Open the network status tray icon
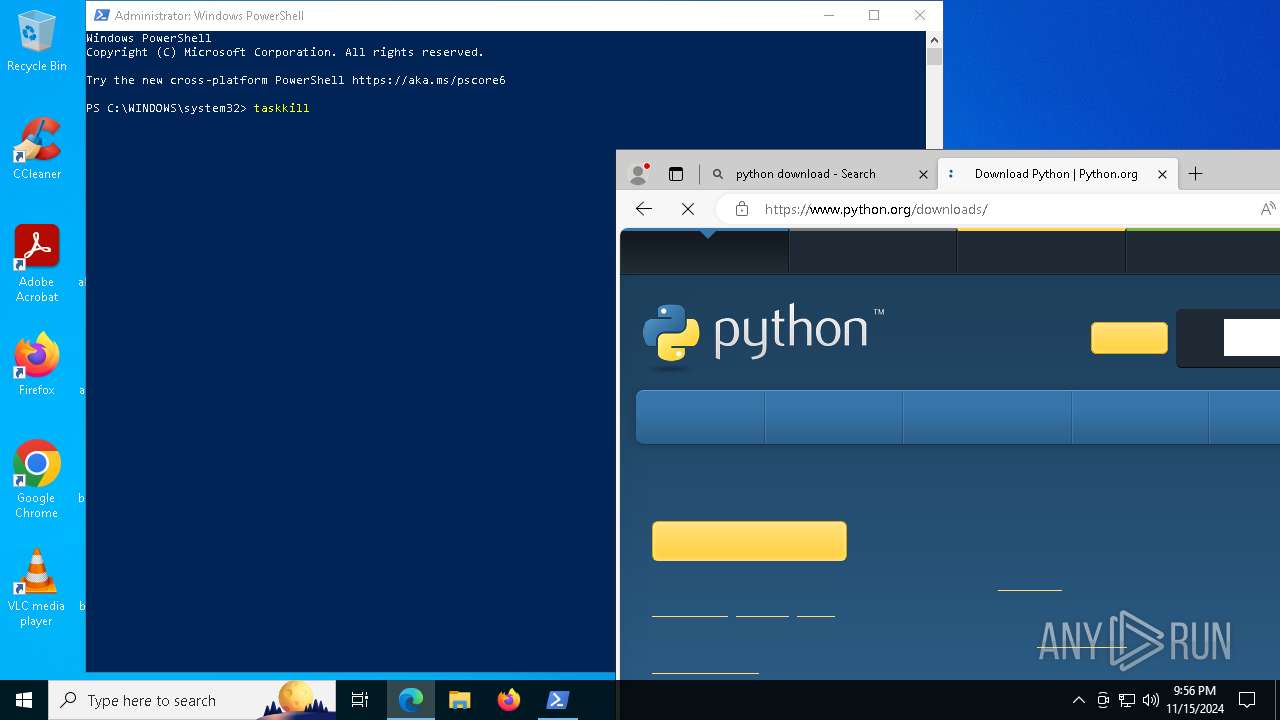 pos(1127,700)
